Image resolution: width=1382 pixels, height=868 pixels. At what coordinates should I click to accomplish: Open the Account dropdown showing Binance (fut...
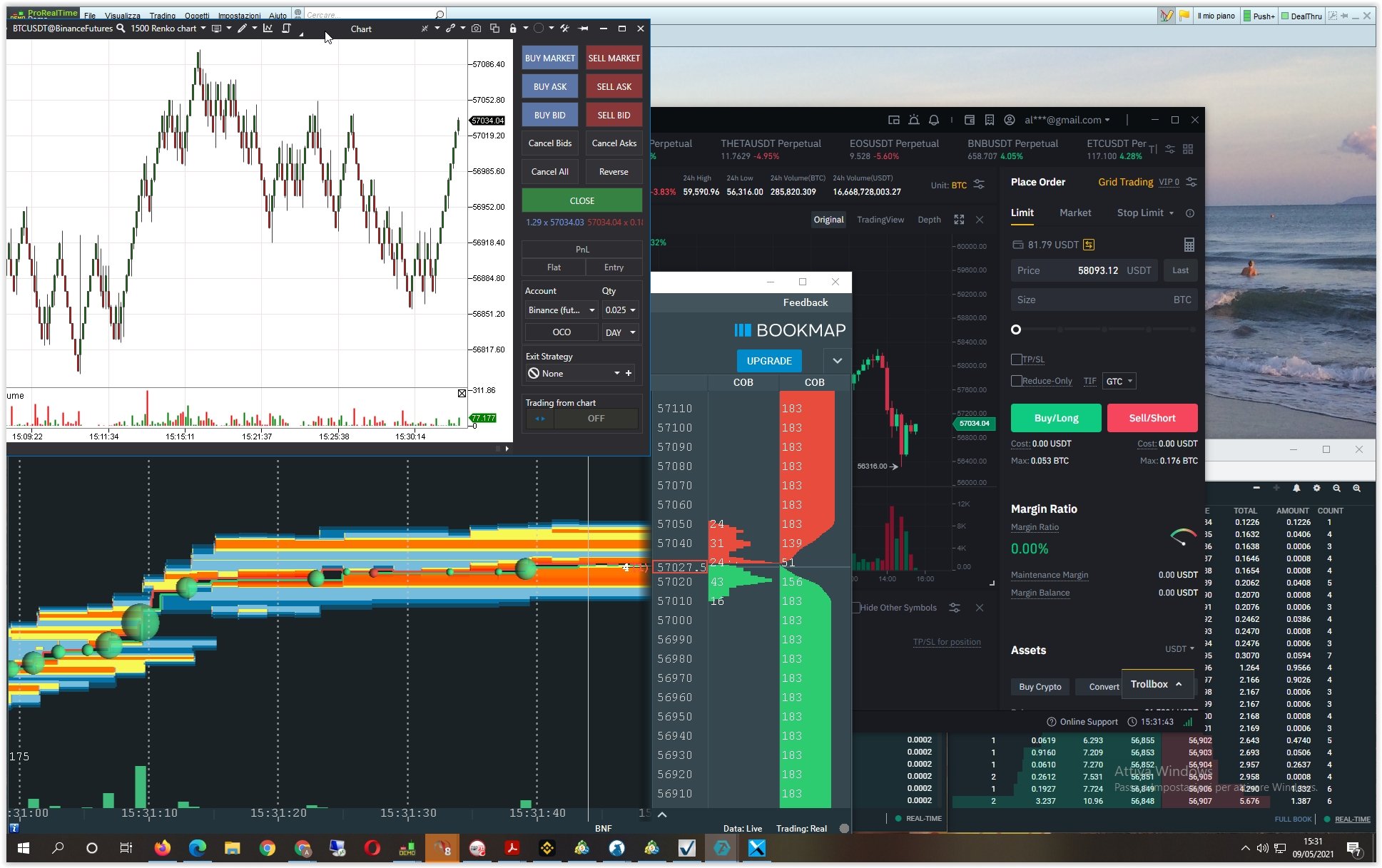coord(562,310)
